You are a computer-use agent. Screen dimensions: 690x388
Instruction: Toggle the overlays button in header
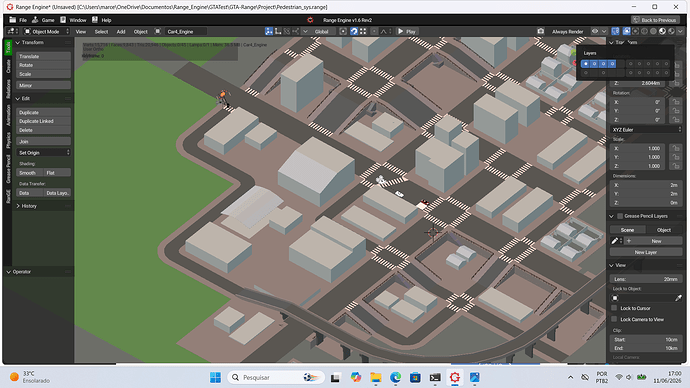(626, 31)
